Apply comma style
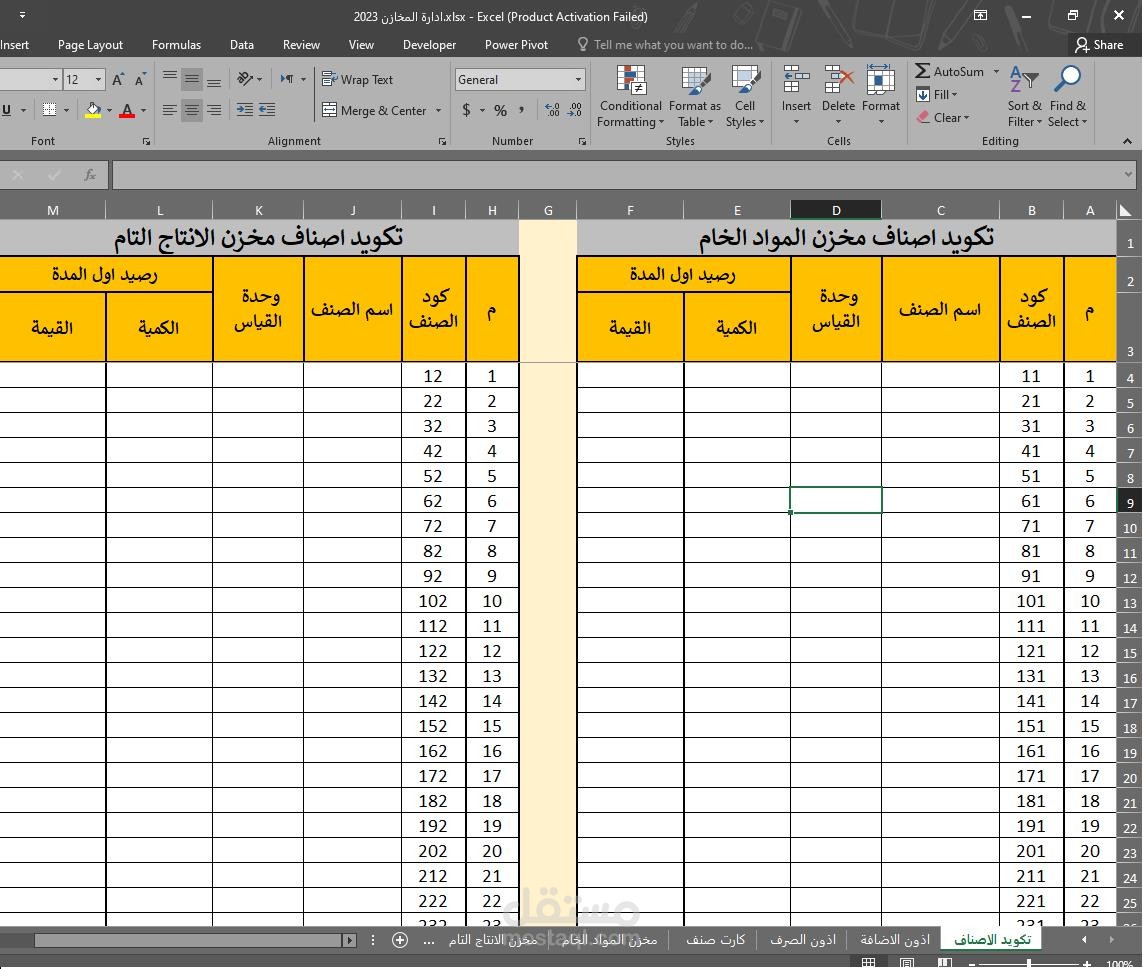The image size is (1143, 969). coord(521,110)
